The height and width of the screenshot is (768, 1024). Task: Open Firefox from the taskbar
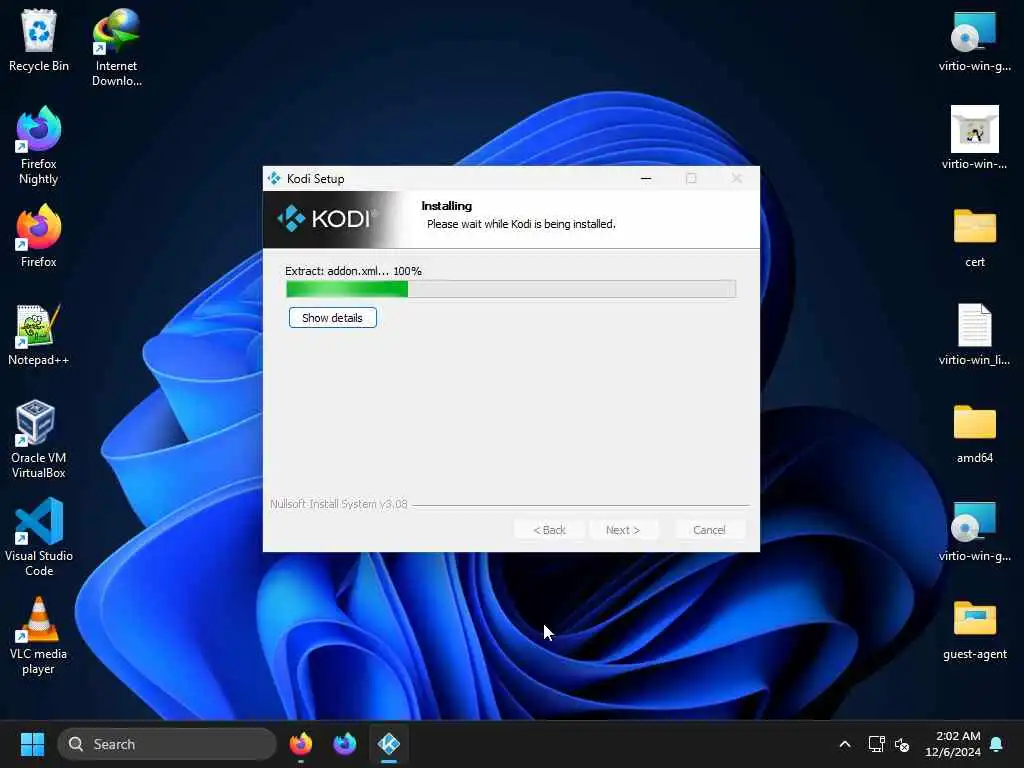pos(300,744)
